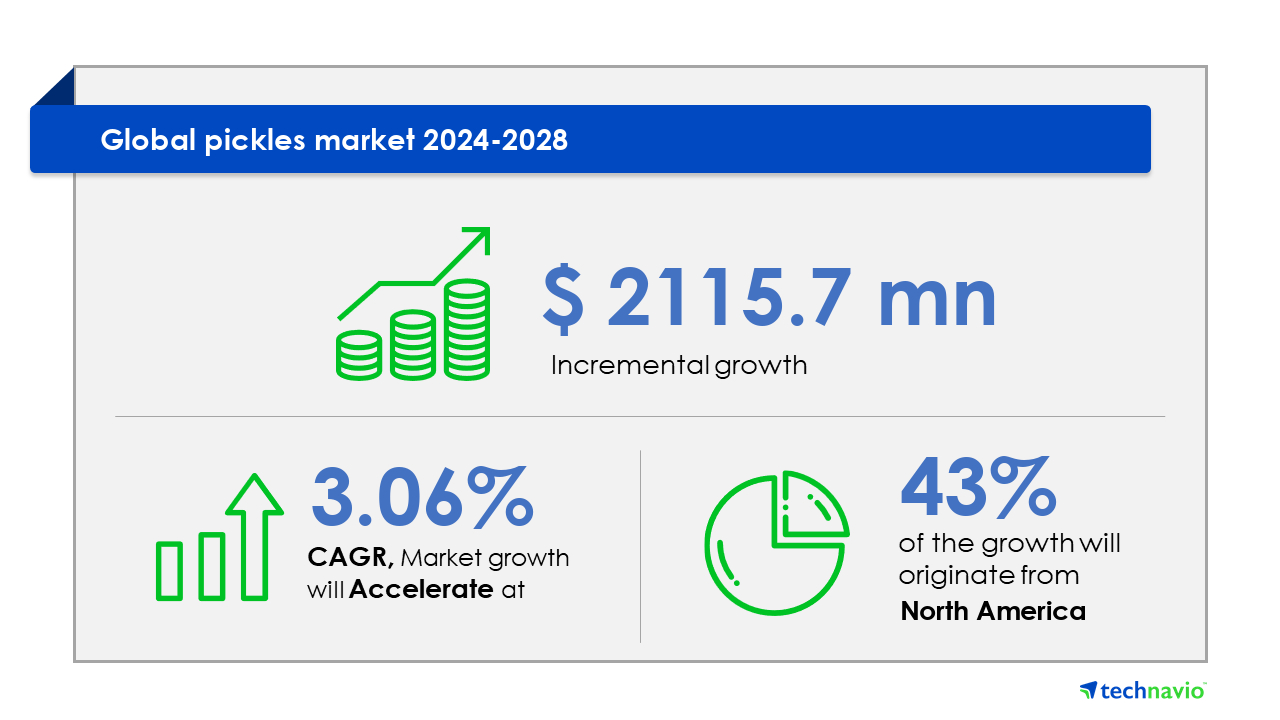Click the coin stacks growth icon
1280x720 pixels.
(x=413, y=330)
